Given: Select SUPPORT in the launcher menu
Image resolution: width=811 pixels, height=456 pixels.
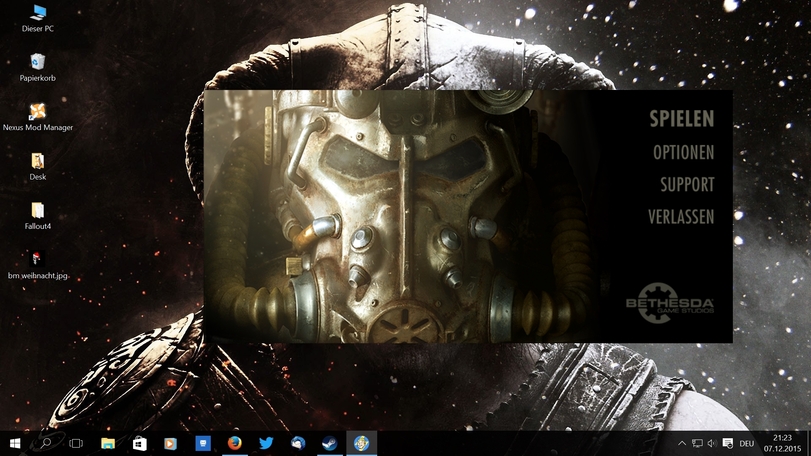Looking at the screenshot, I should (687, 185).
